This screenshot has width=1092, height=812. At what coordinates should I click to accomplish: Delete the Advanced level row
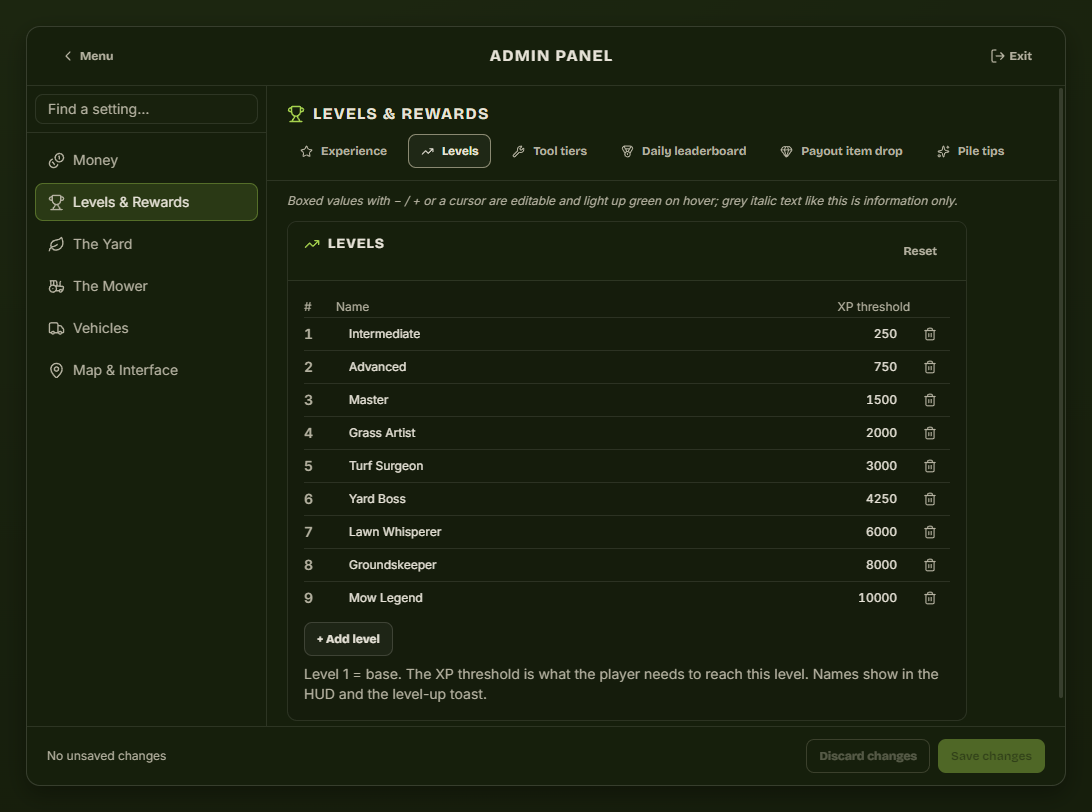(929, 367)
